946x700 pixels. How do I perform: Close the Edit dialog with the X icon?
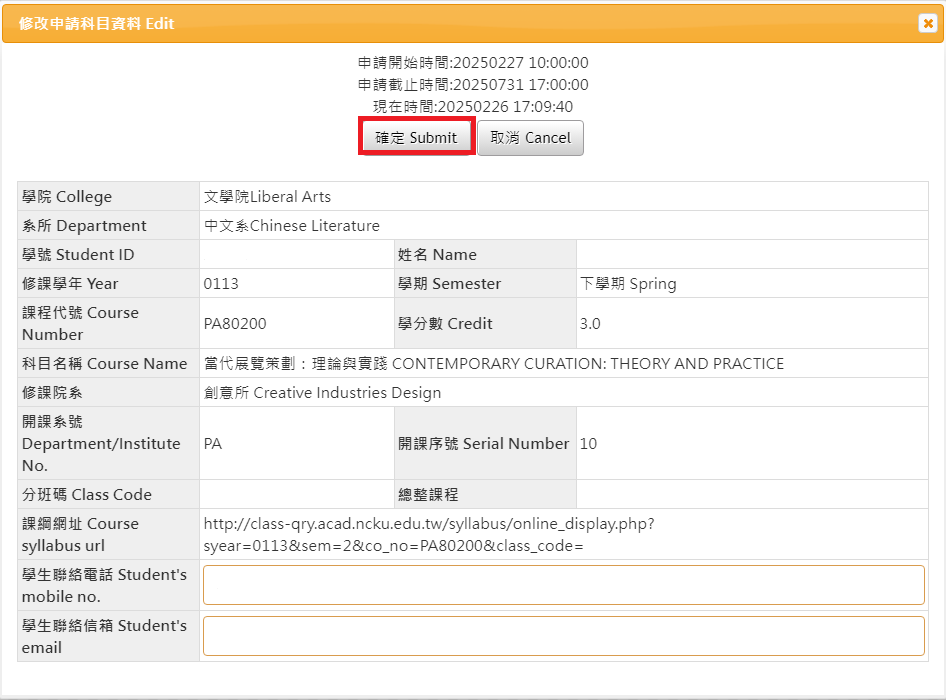927,24
